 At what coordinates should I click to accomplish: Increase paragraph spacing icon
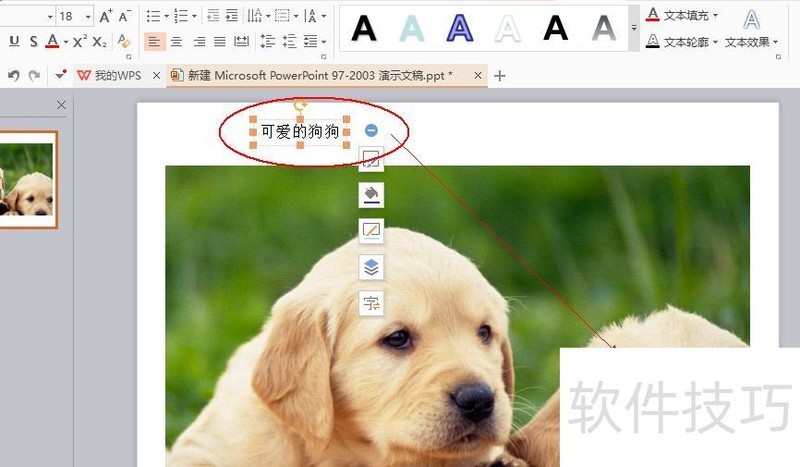click(x=267, y=41)
